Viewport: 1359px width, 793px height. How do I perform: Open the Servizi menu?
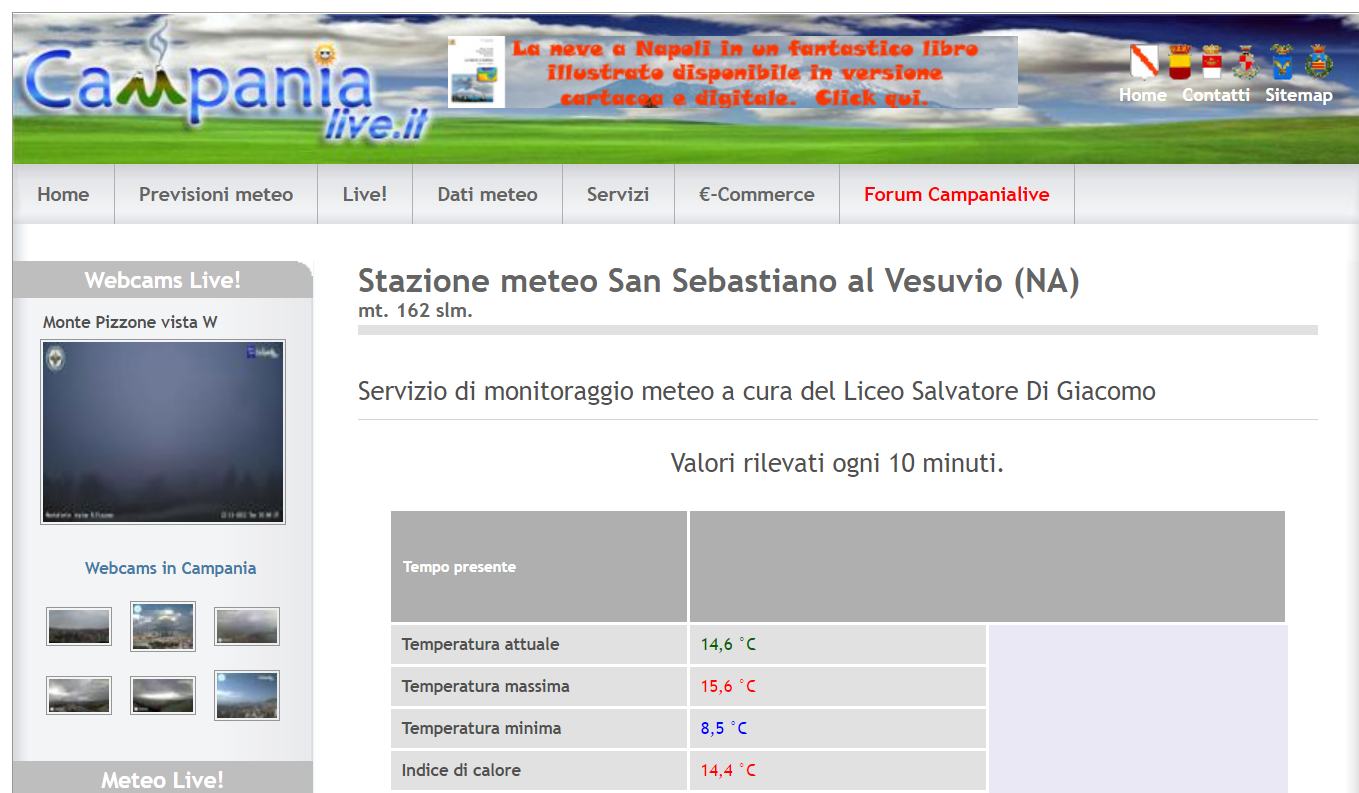click(618, 195)
